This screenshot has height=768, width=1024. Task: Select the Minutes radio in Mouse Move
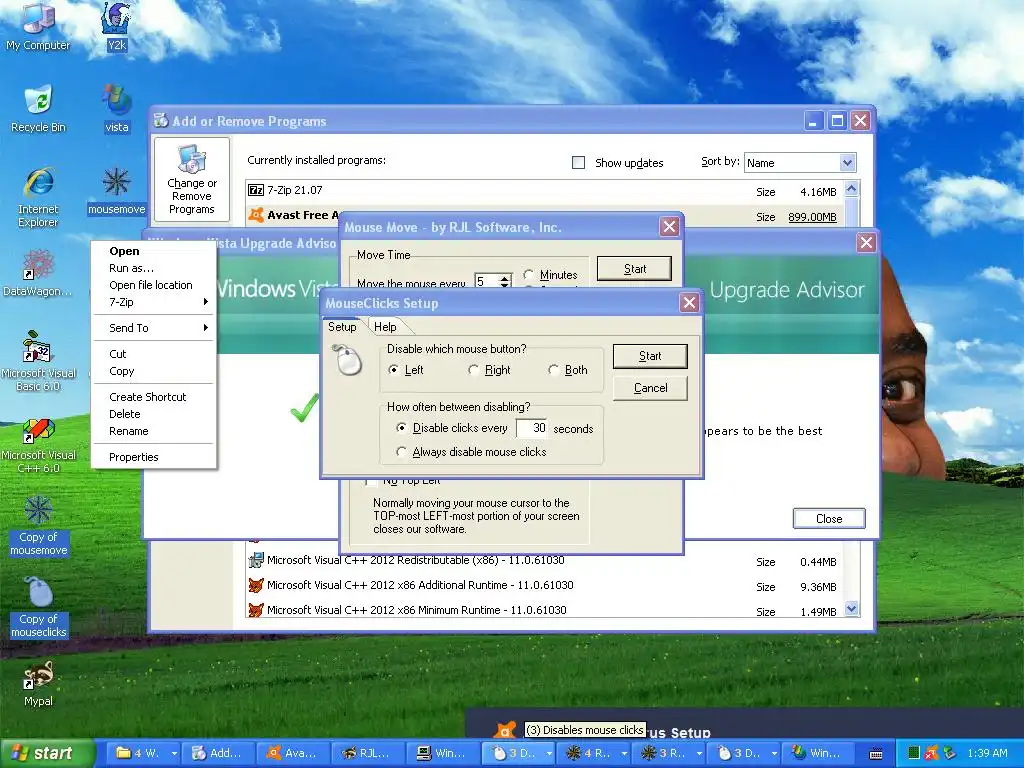(528, 274)
